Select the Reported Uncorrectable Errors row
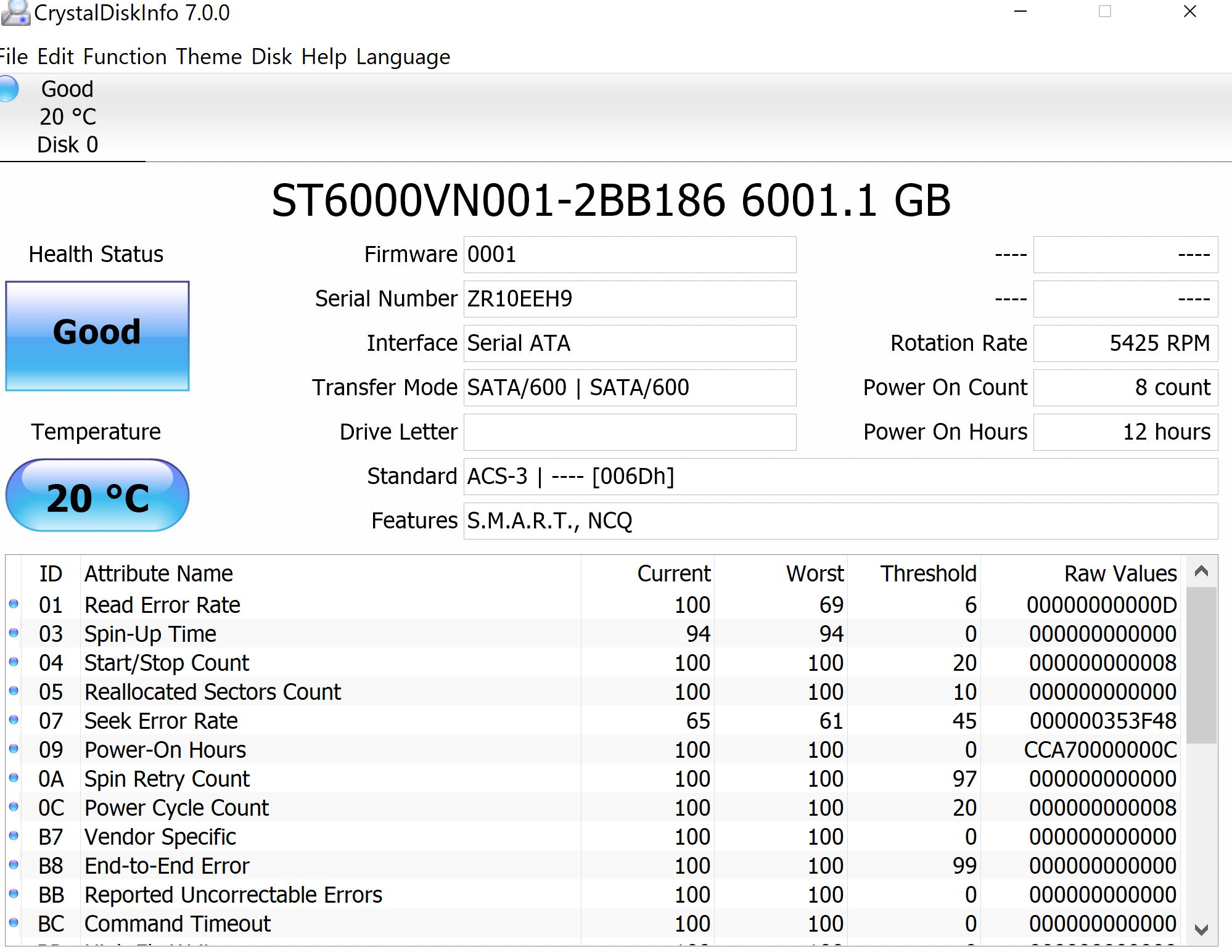This screenshot has height=952, width=1232. click(593, 895)
